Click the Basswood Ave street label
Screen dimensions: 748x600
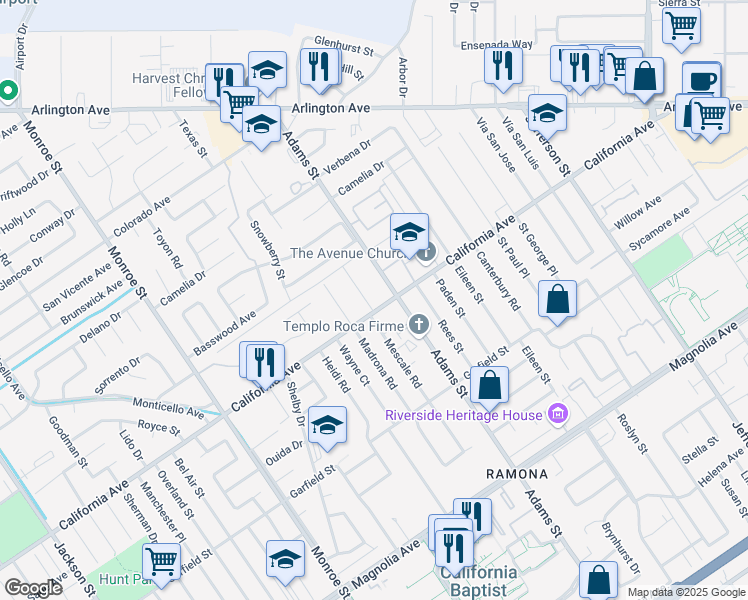click(225, 333)
